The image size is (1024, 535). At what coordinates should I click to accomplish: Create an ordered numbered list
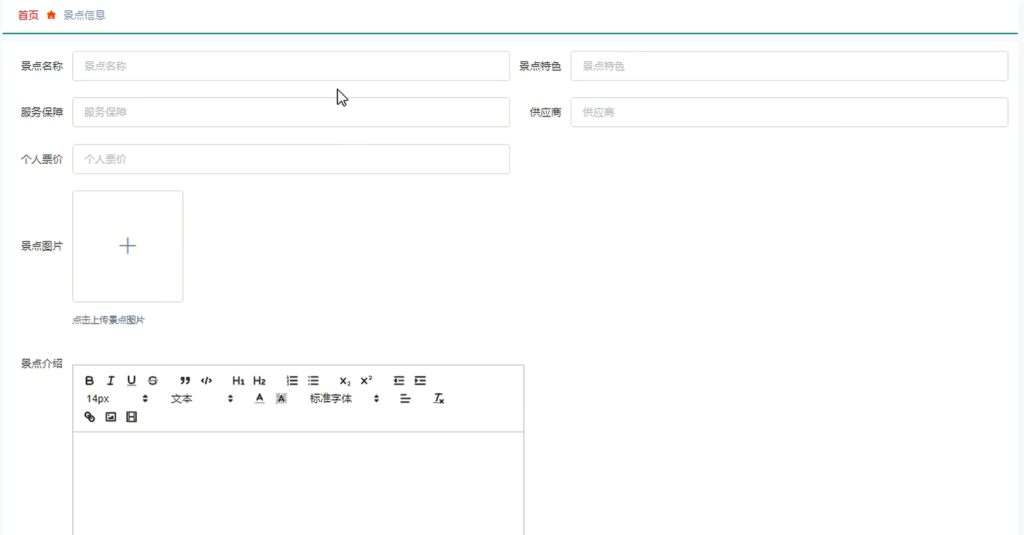(292, 381)
